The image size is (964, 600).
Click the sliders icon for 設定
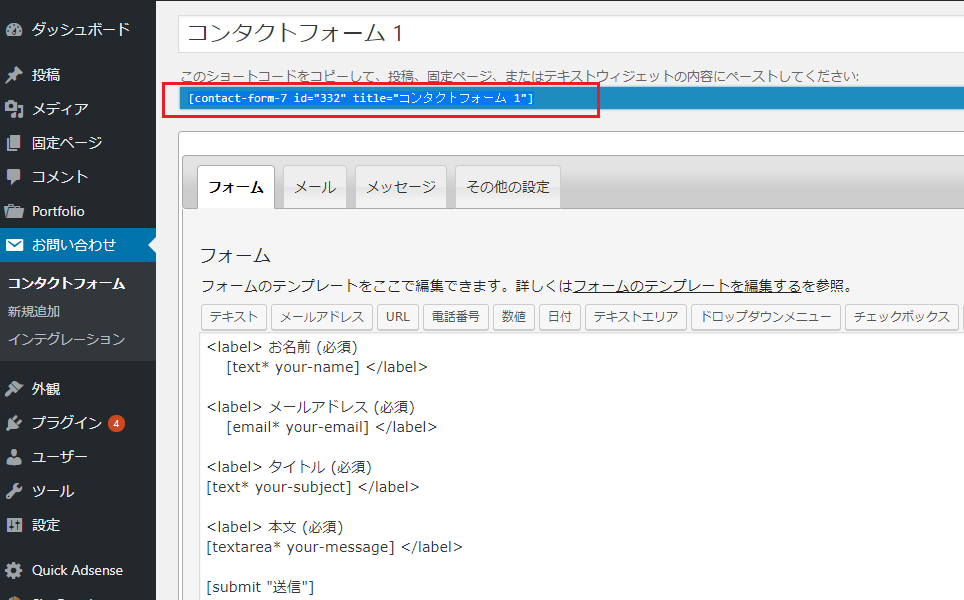pyautogui.click(x=14, y=525)
